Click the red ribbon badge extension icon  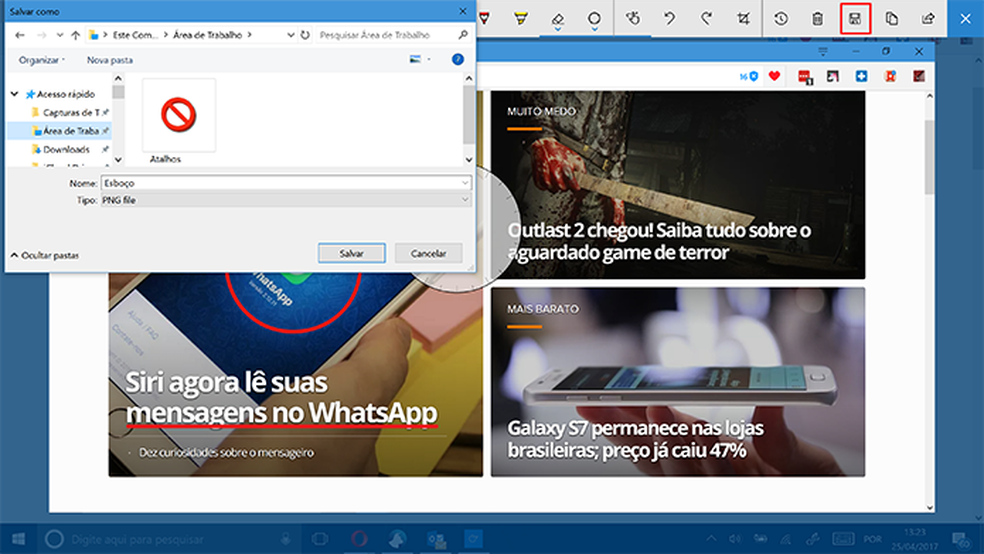(890, 76)
